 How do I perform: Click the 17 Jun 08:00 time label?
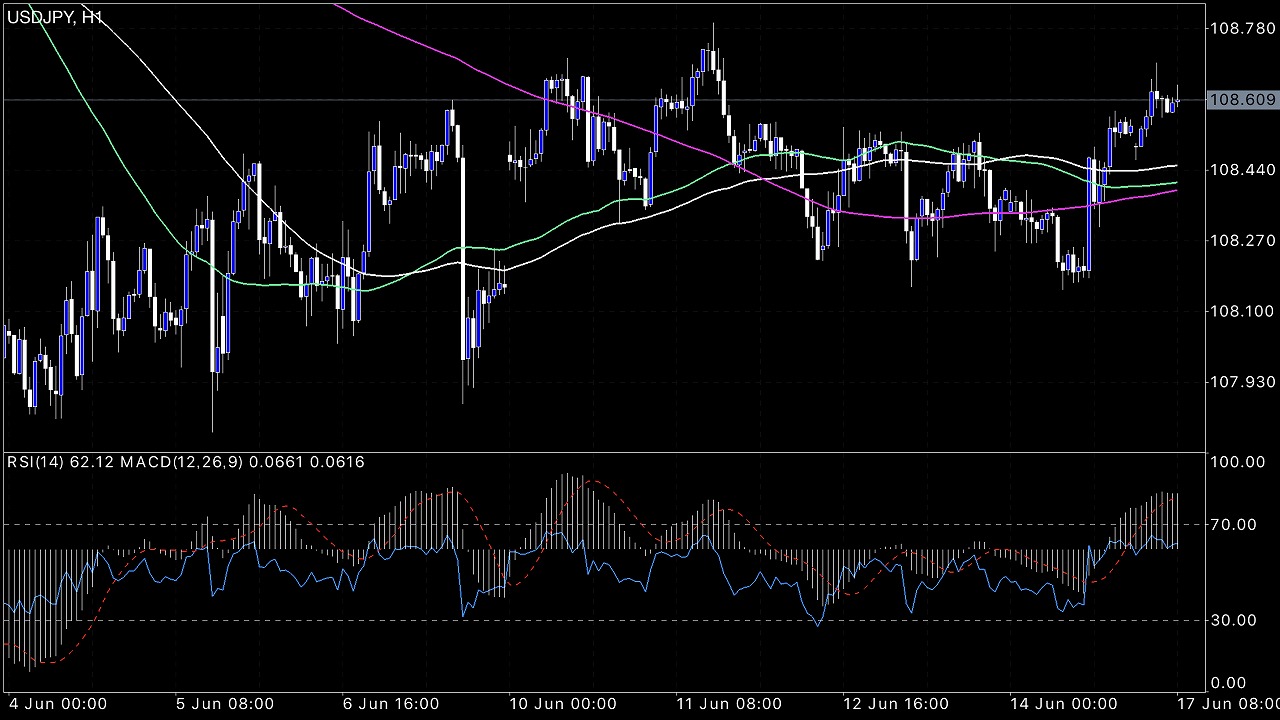click(x=1229, y=704)
